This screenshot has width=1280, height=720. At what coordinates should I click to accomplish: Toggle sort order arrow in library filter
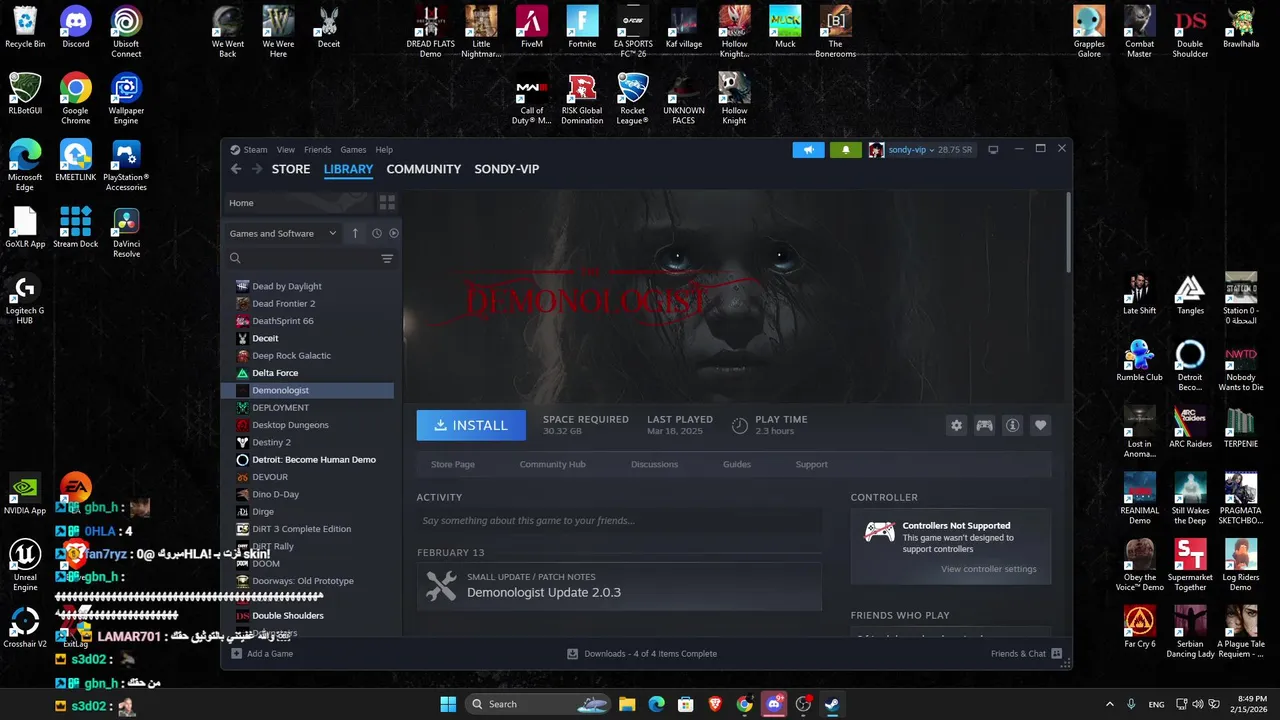[355, 233]
